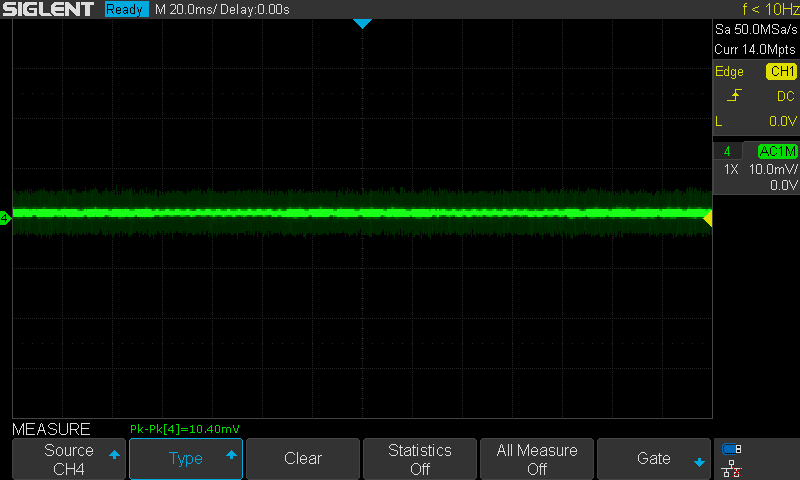Toggle Statistics Off button
Image resolution: width=800 pixels, height=480 pixels.
coord(420,459)
